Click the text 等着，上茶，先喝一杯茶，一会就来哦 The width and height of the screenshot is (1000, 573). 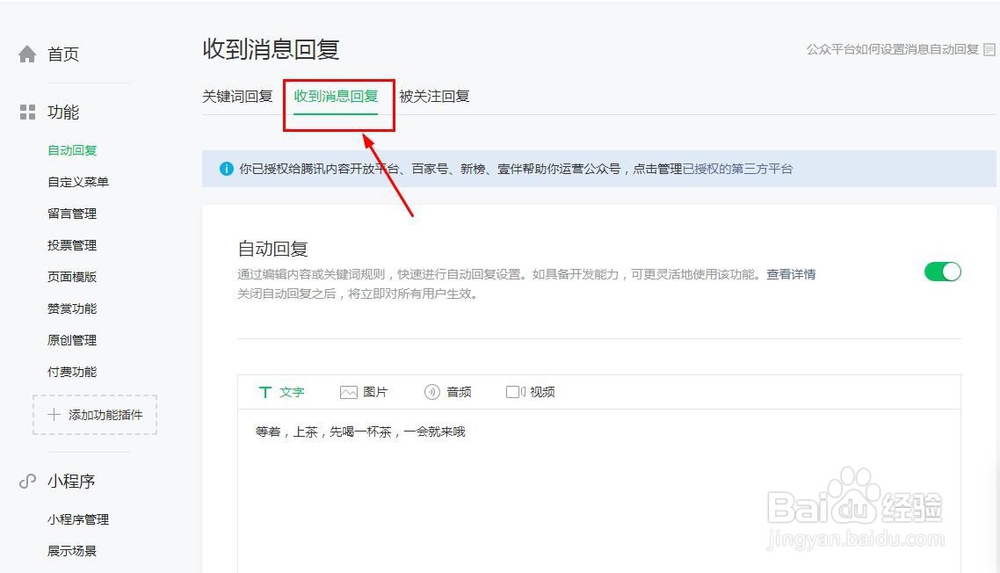[360, 432]
